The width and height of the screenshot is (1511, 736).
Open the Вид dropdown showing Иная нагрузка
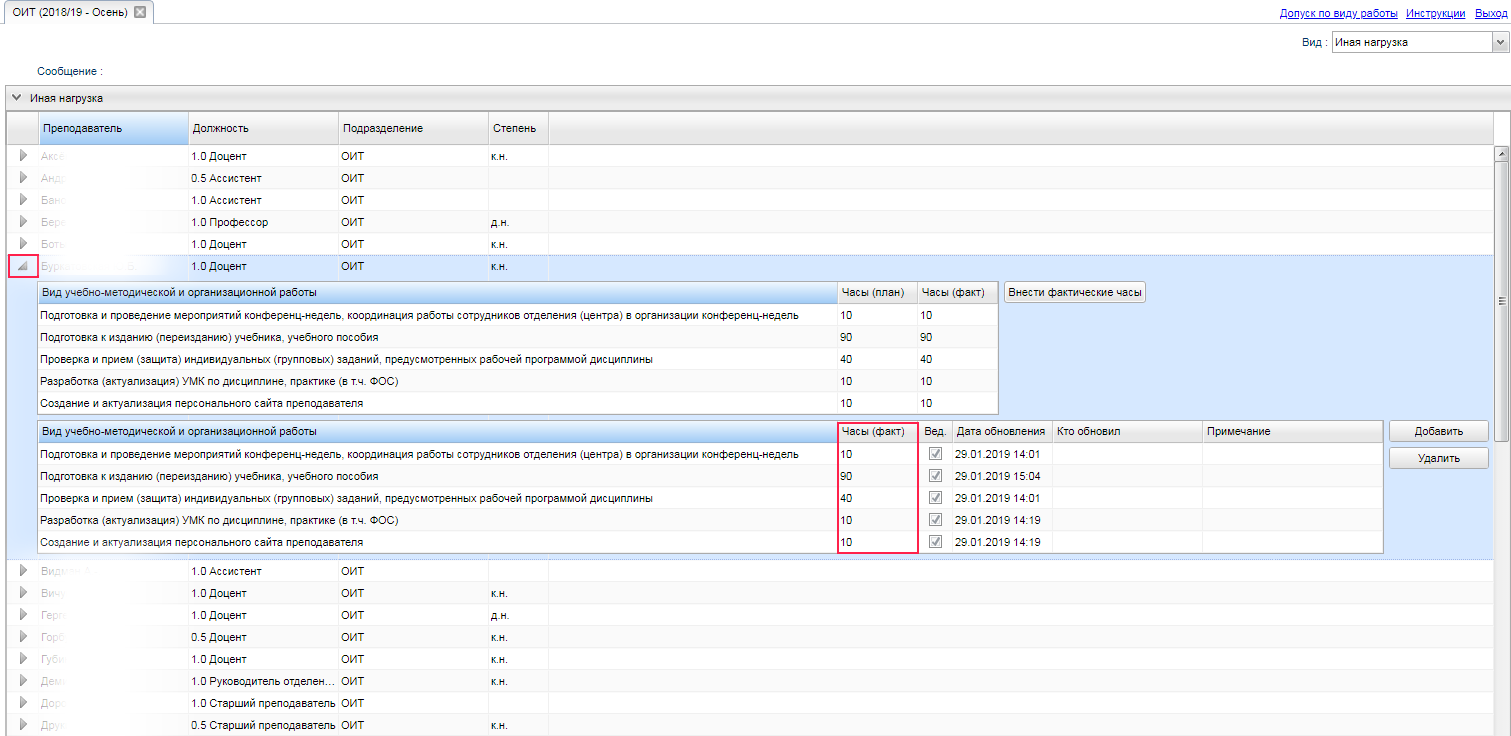[x=1499, y=42]
